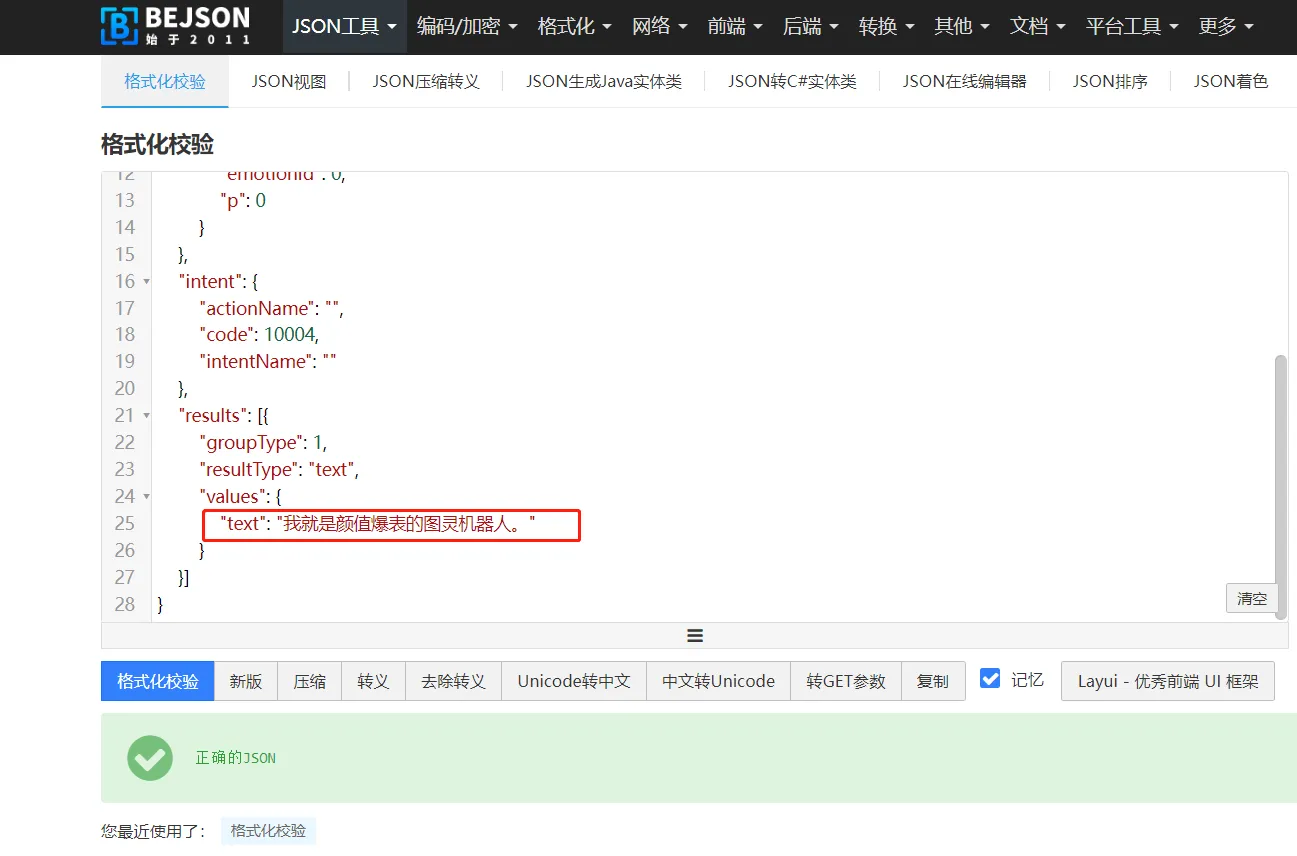
Task: Click line number 28 in the gutter
Action: tap(125, 604)
